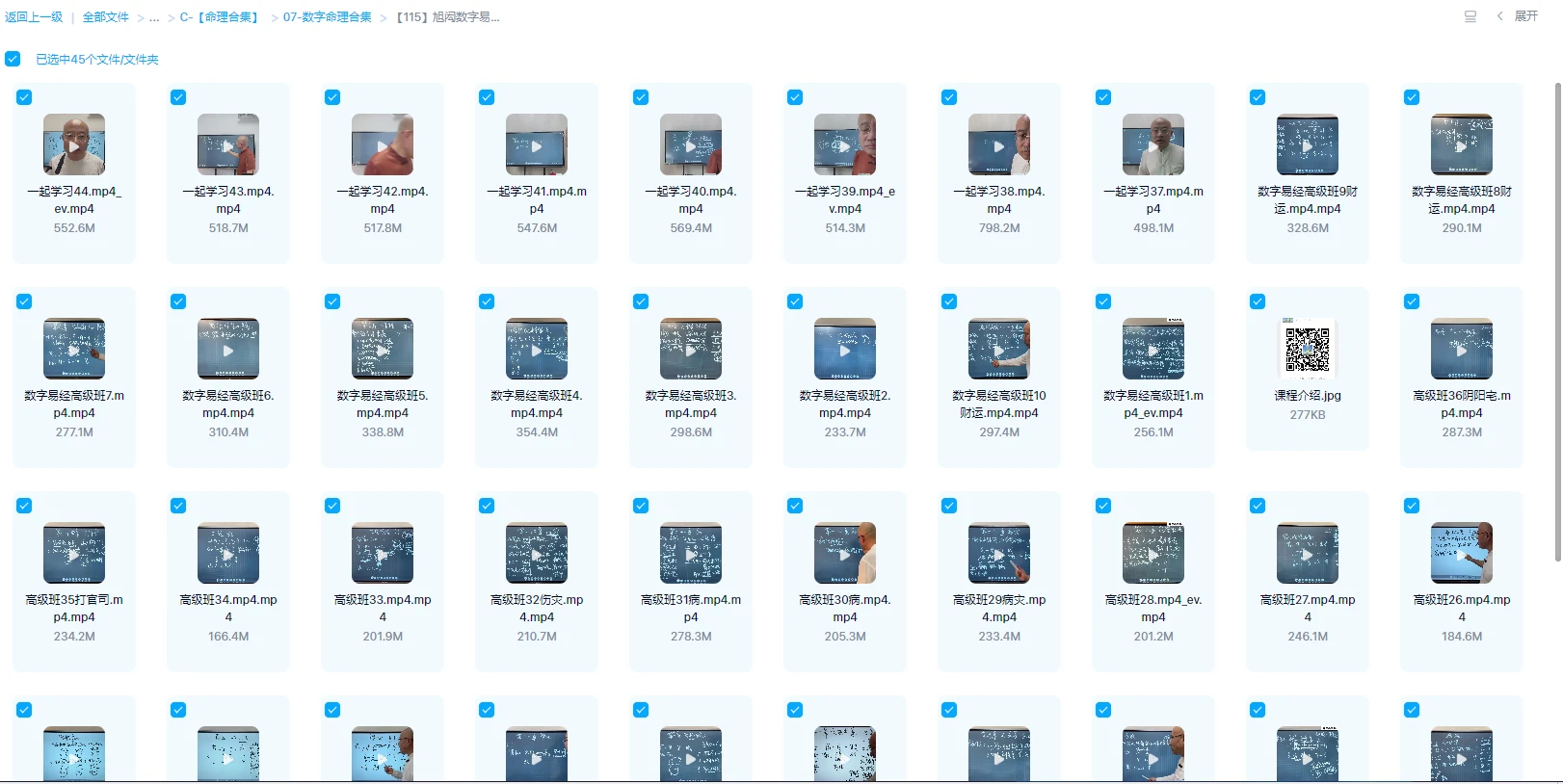Uncheck the checkbox for 高级班26.mp4.mp4
The height and width of the screenshot is (784, 1563).
point(1412,506)
